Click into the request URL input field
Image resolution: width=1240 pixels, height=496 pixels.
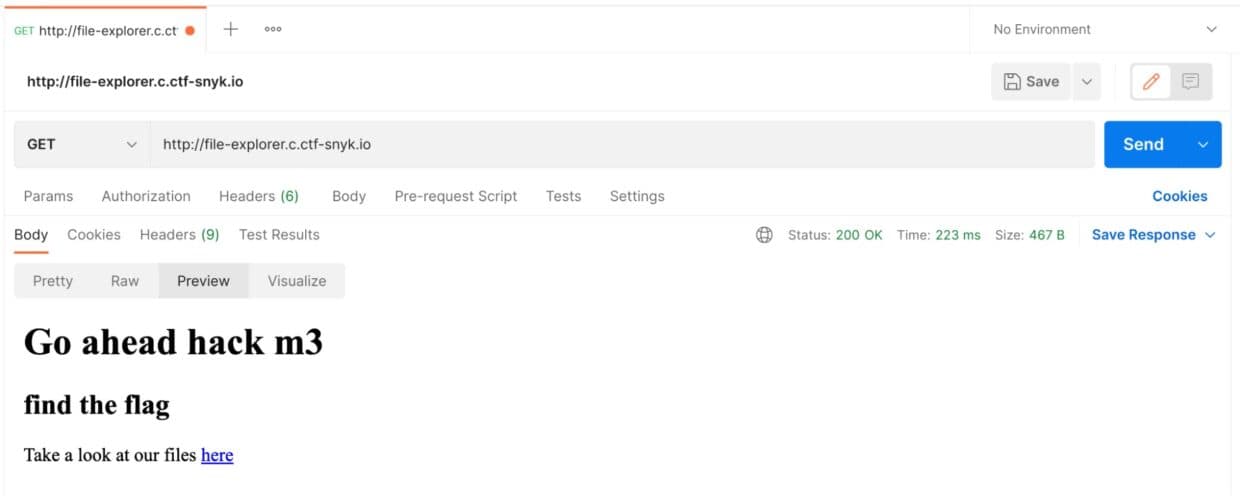pos(620,144)
